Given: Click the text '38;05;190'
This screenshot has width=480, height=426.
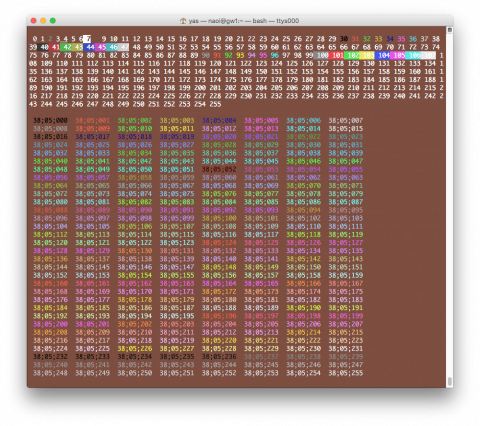Looking at the screenshot, I should 304,308.
